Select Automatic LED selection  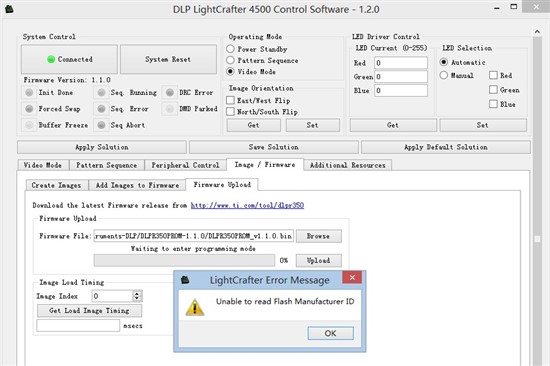444,62
